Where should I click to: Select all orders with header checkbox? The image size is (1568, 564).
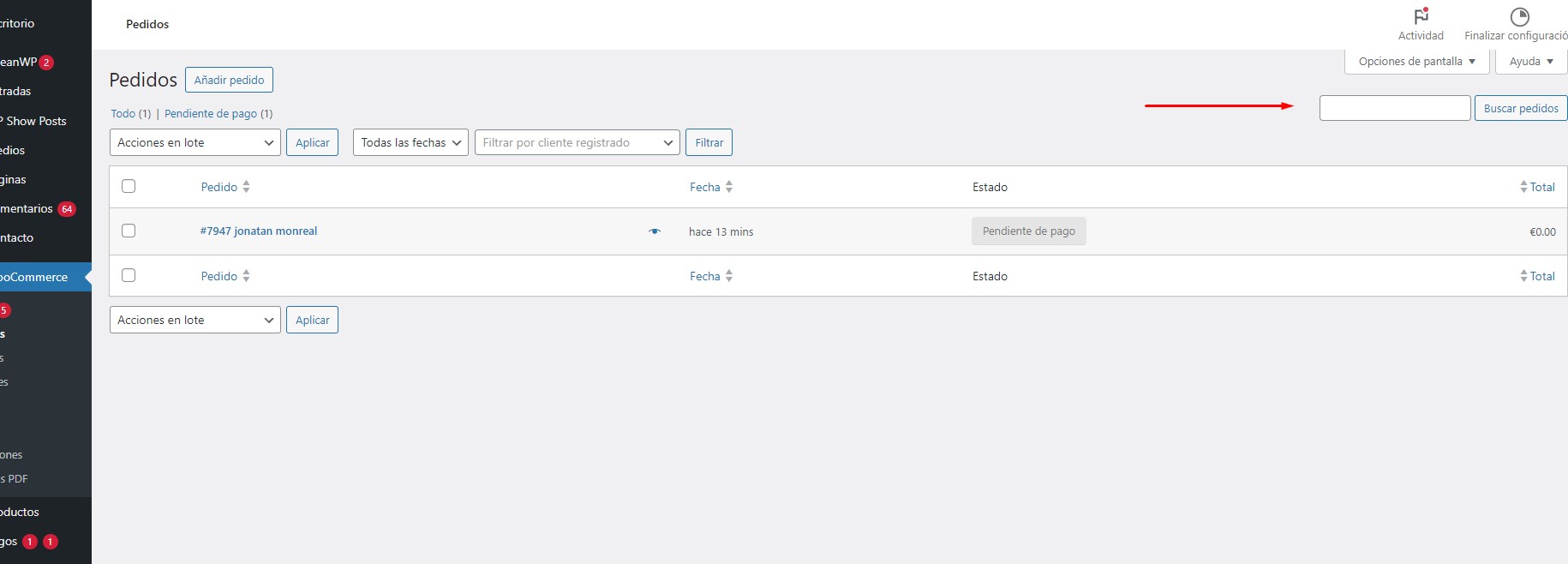point(129,186)
